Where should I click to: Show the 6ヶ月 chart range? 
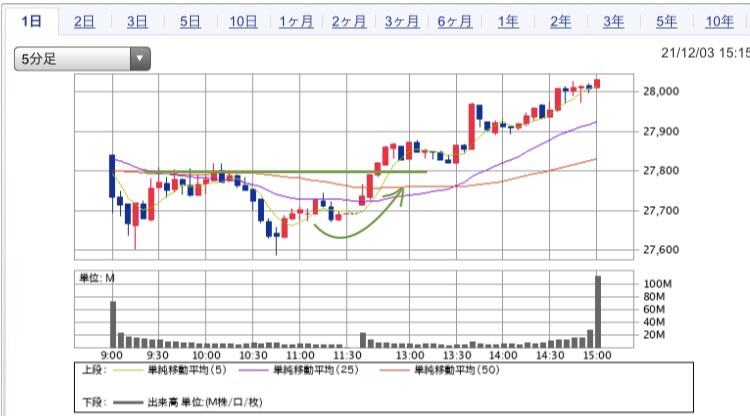point(455,22)
